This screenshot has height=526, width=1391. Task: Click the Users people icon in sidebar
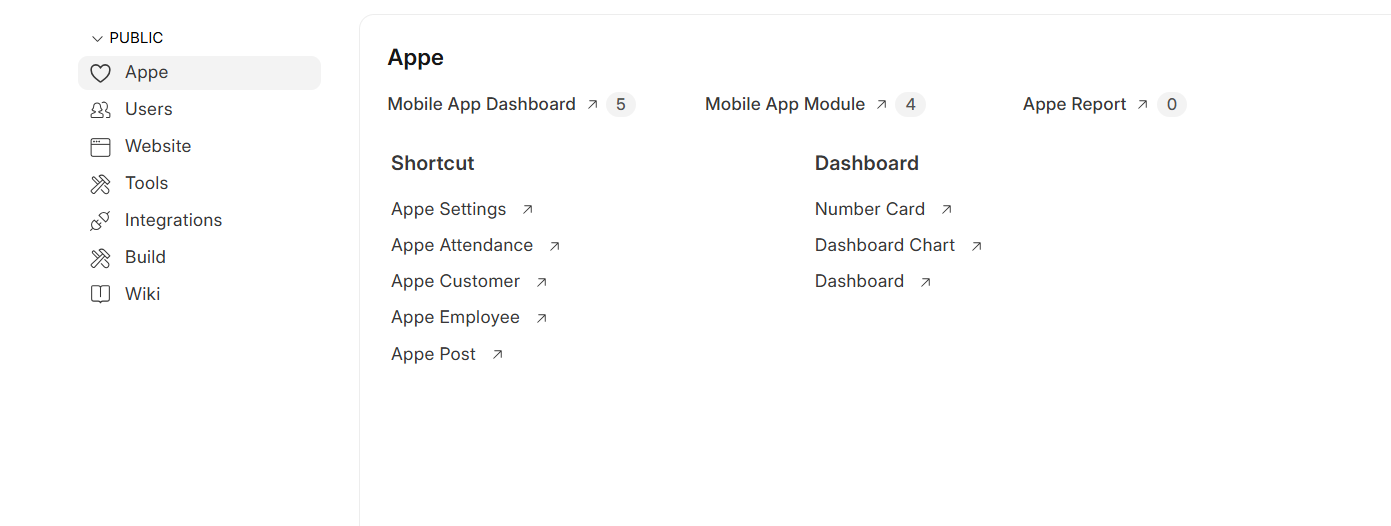100,110
